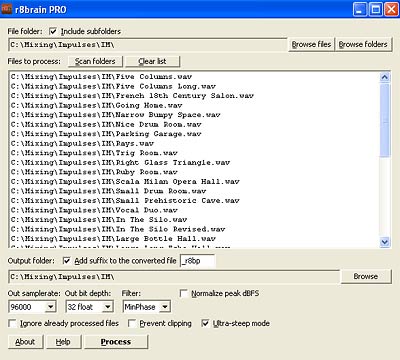400x360 pixels.
Task: Click the file list scroll down arrow
Action: coord(385,242)
